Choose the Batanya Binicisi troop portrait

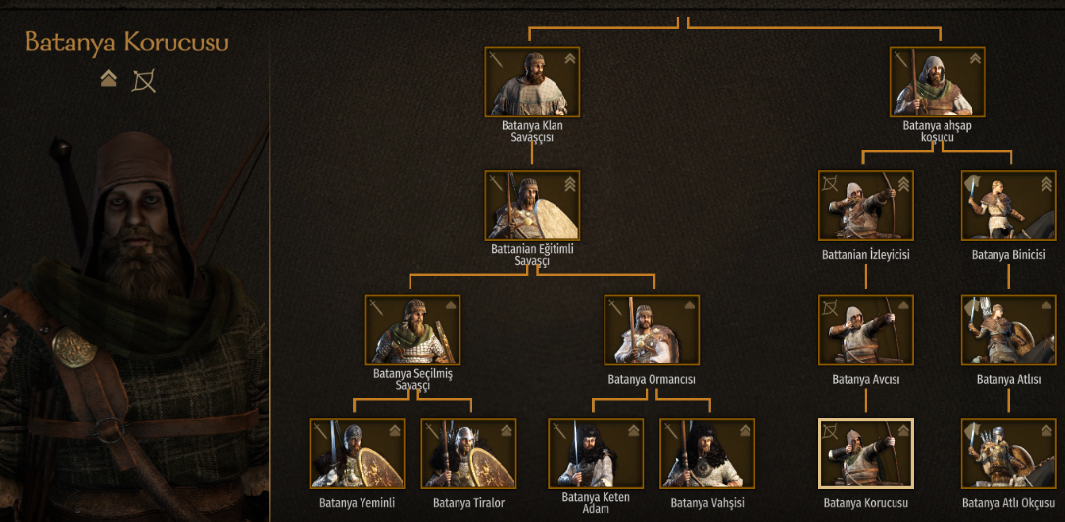tap(1009, 206)
